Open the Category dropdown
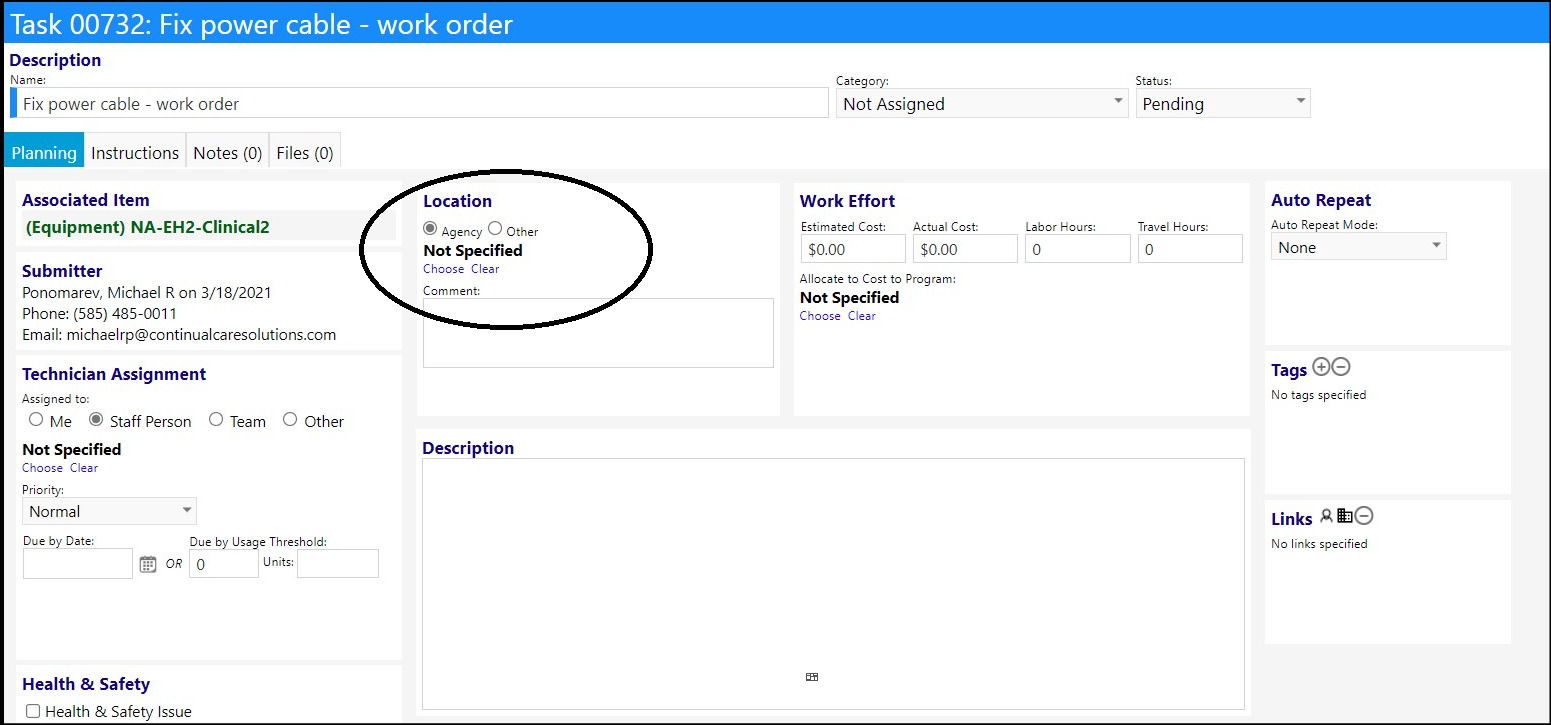Image resolution: width=1551 pixels, height=725 pixels. point(982,103)
